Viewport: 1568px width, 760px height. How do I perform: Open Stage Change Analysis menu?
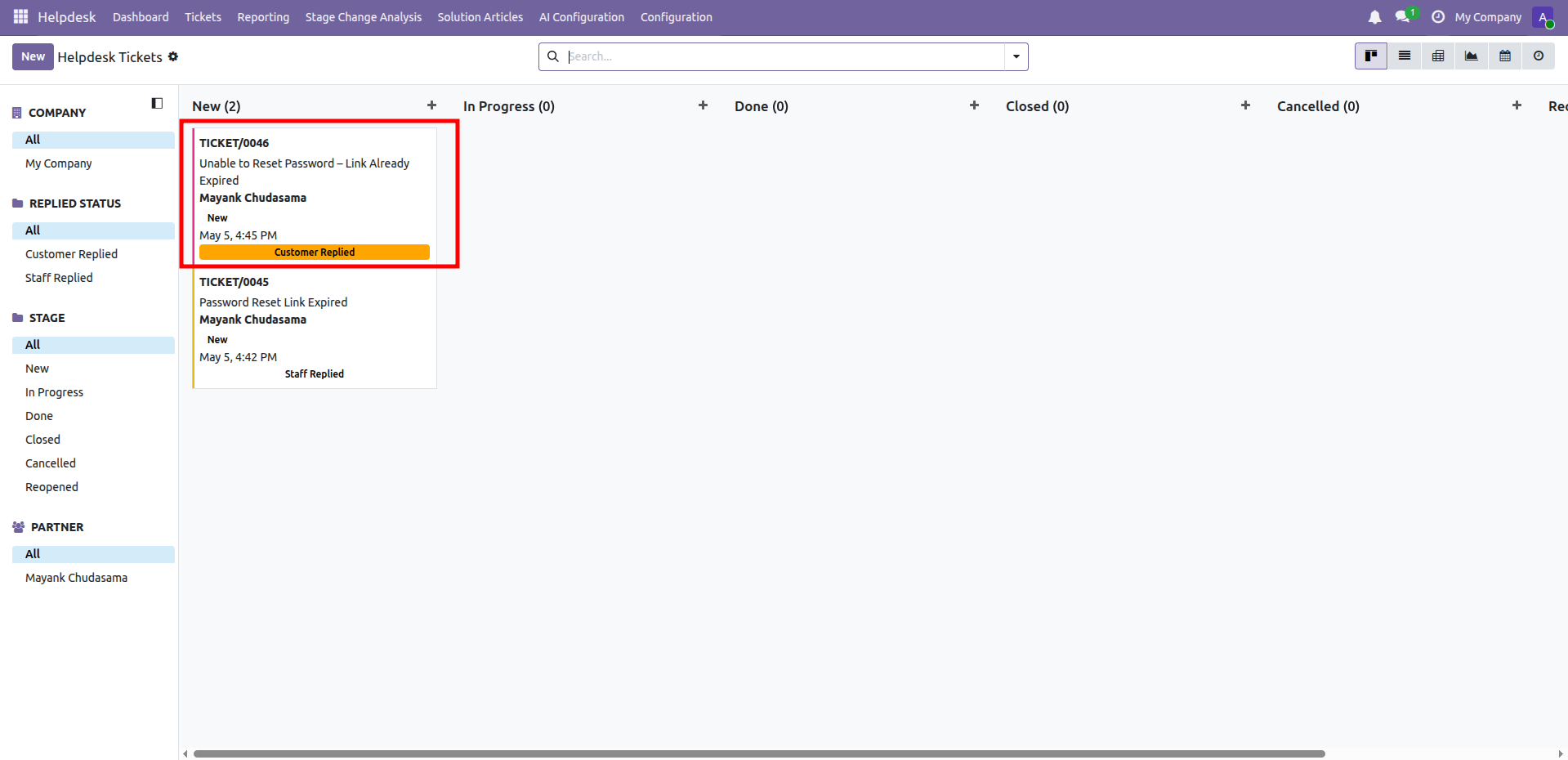point(364,17)
